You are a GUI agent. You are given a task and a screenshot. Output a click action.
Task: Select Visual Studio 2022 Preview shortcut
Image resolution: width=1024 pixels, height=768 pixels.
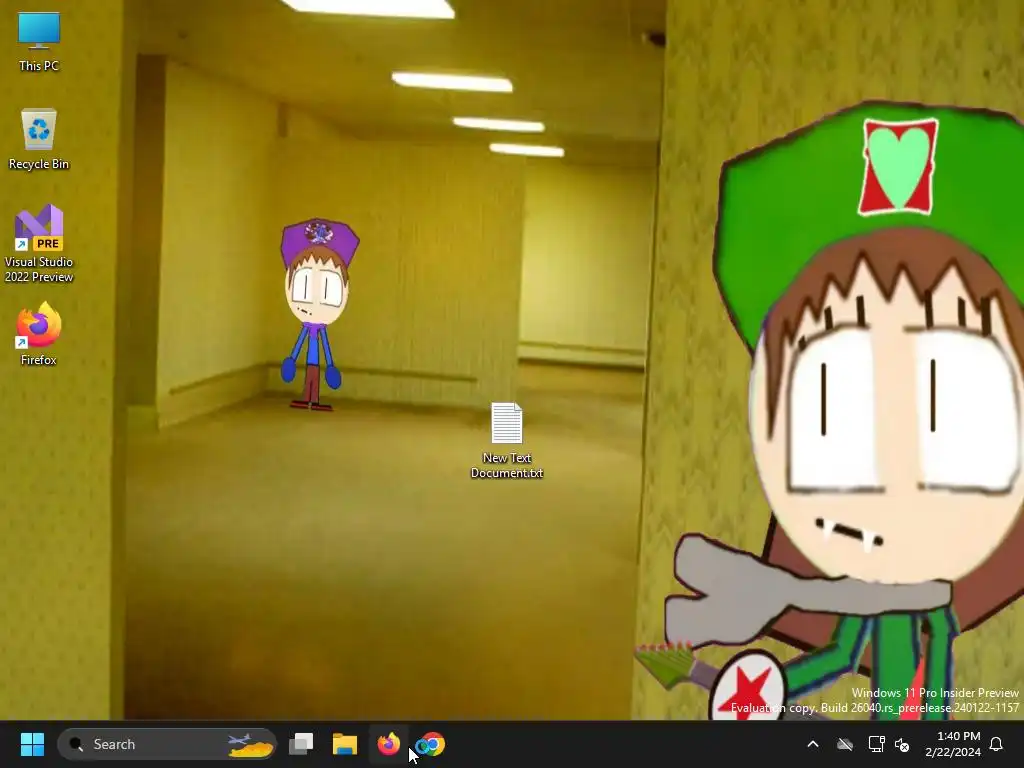(x=39, y=244)
